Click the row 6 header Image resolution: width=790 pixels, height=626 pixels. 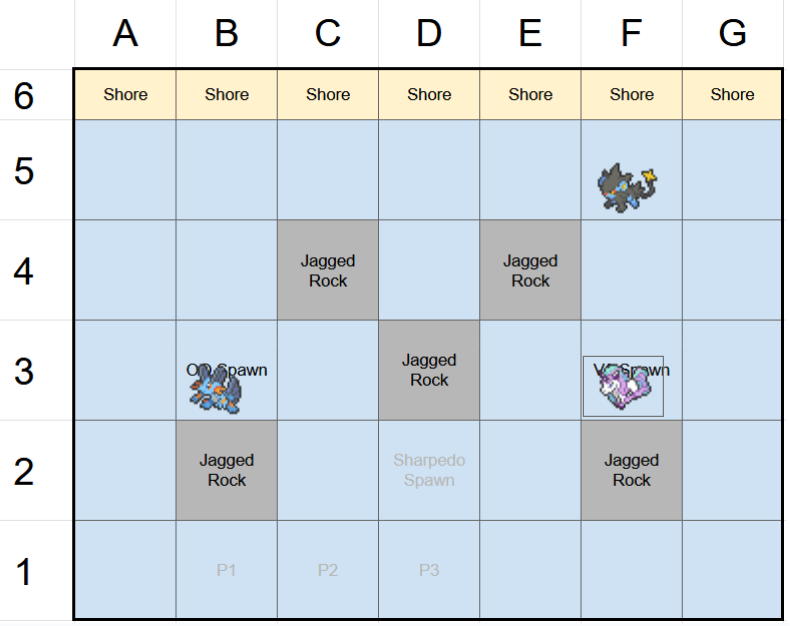(x=24, y=96)
